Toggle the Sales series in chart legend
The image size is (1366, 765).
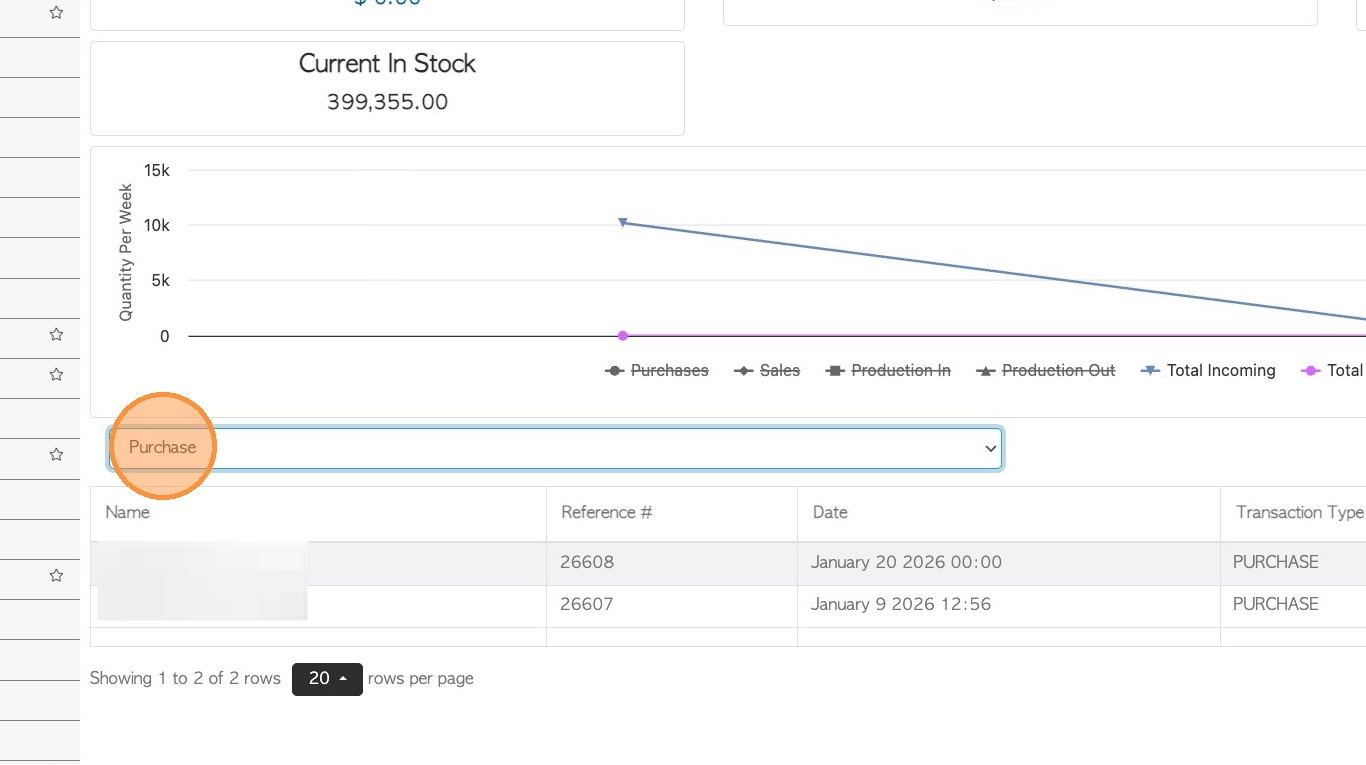[x=779, y=371]
